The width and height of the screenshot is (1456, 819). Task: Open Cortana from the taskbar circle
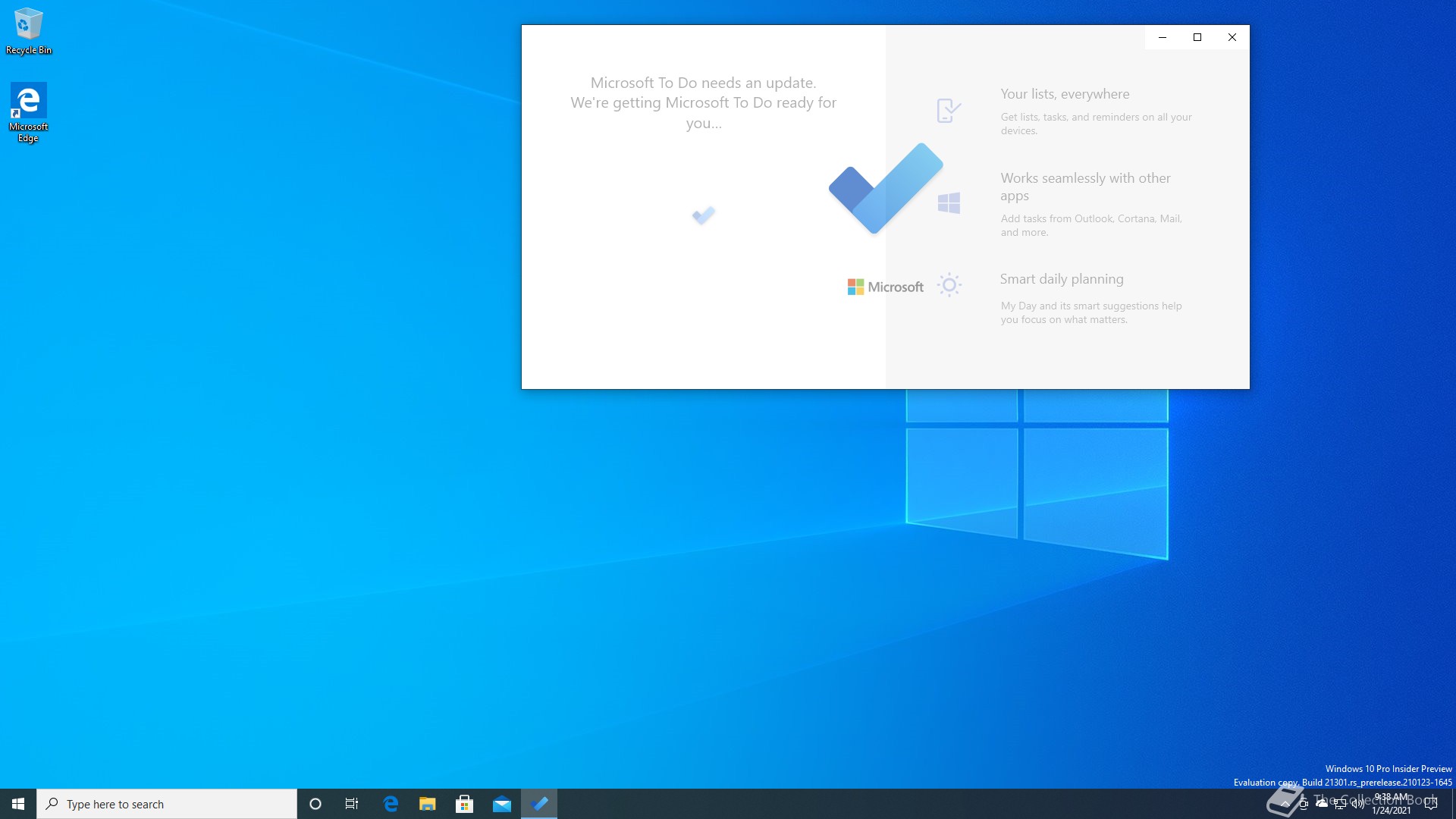(315, 804)
